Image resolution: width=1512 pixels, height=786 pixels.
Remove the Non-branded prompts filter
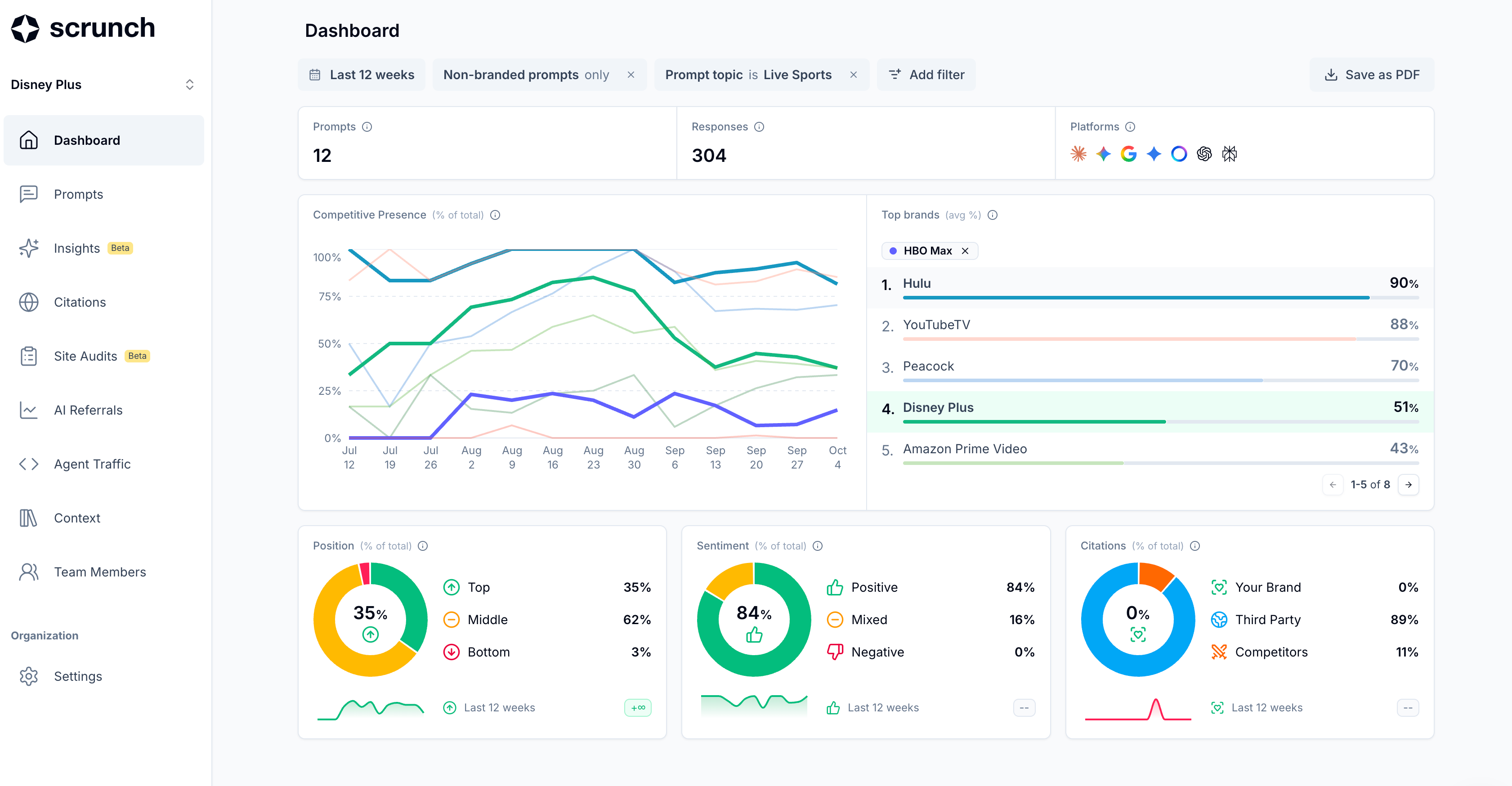coord(631,75)
